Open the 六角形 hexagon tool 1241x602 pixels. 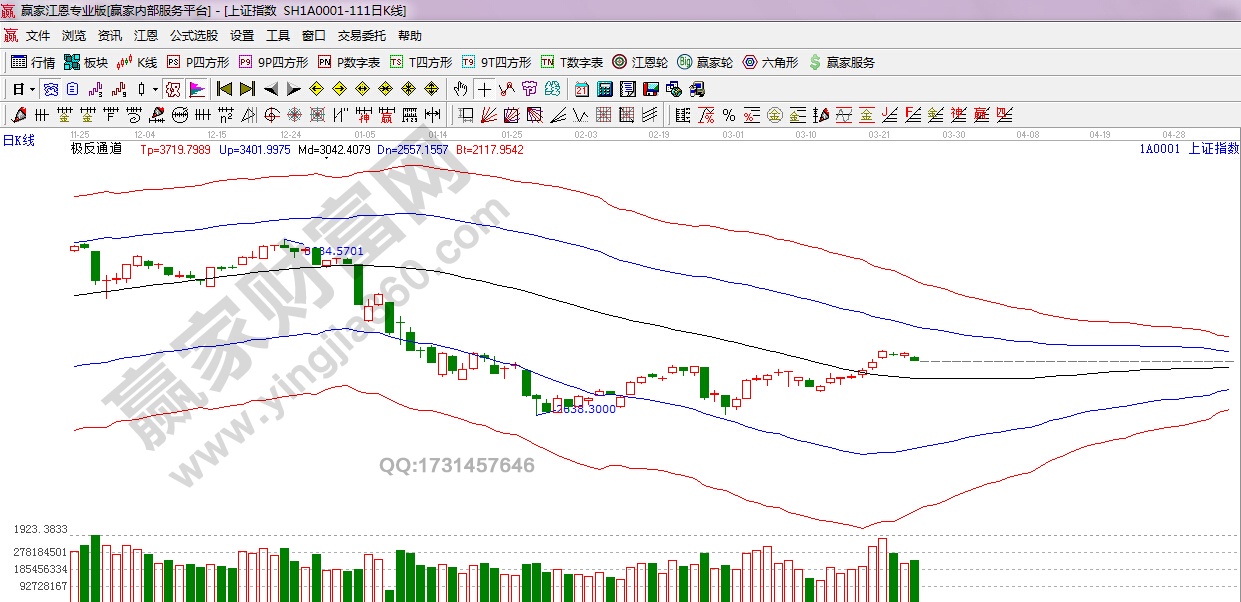click(771, 62)
